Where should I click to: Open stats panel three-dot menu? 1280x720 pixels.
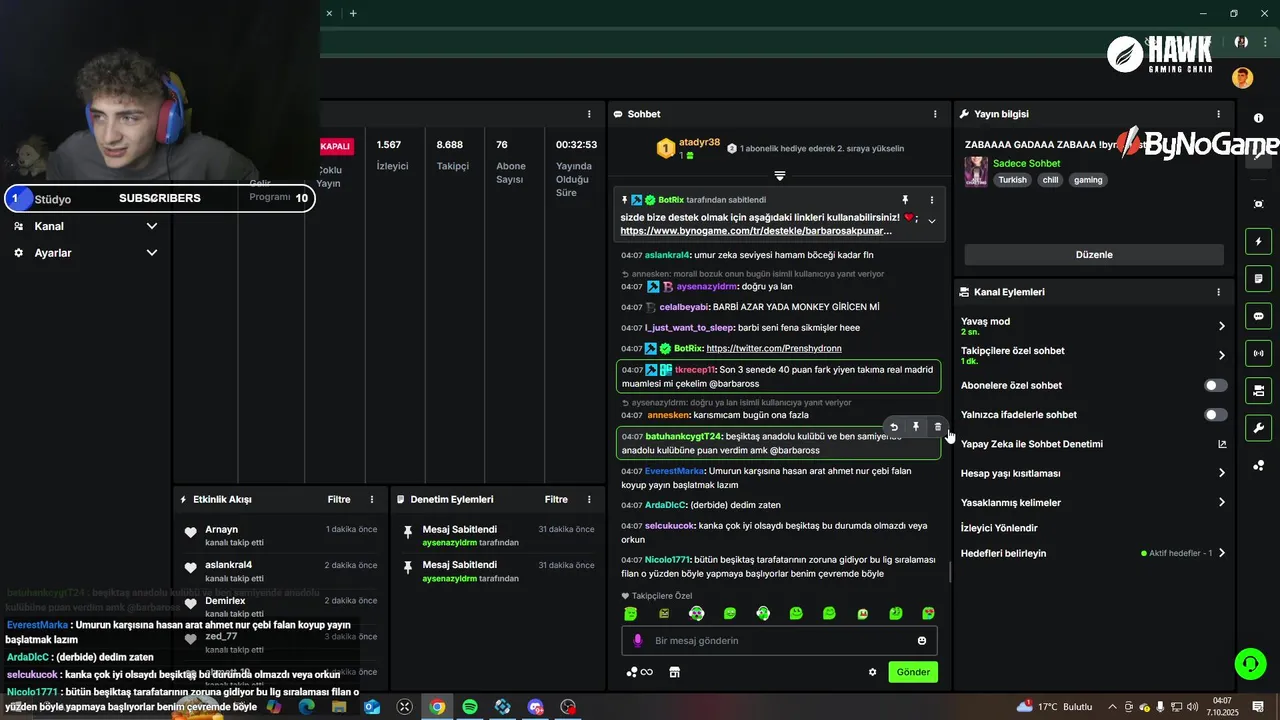589,114
